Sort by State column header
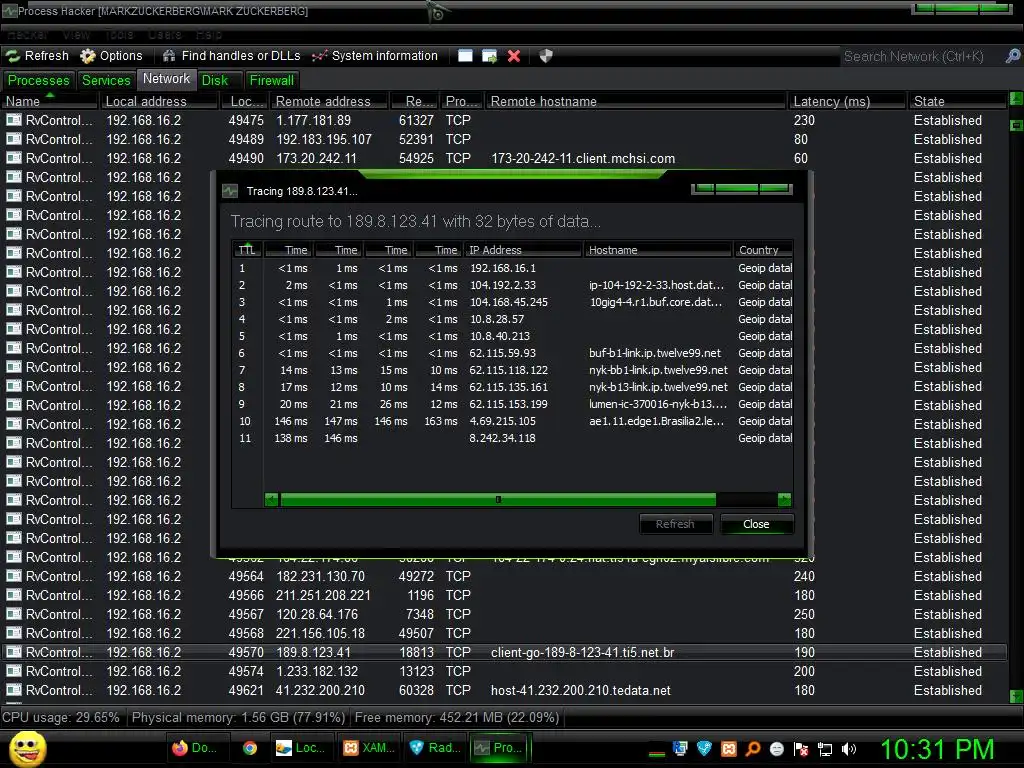This screenshot has height=768, width=1024. pos(957,101)
